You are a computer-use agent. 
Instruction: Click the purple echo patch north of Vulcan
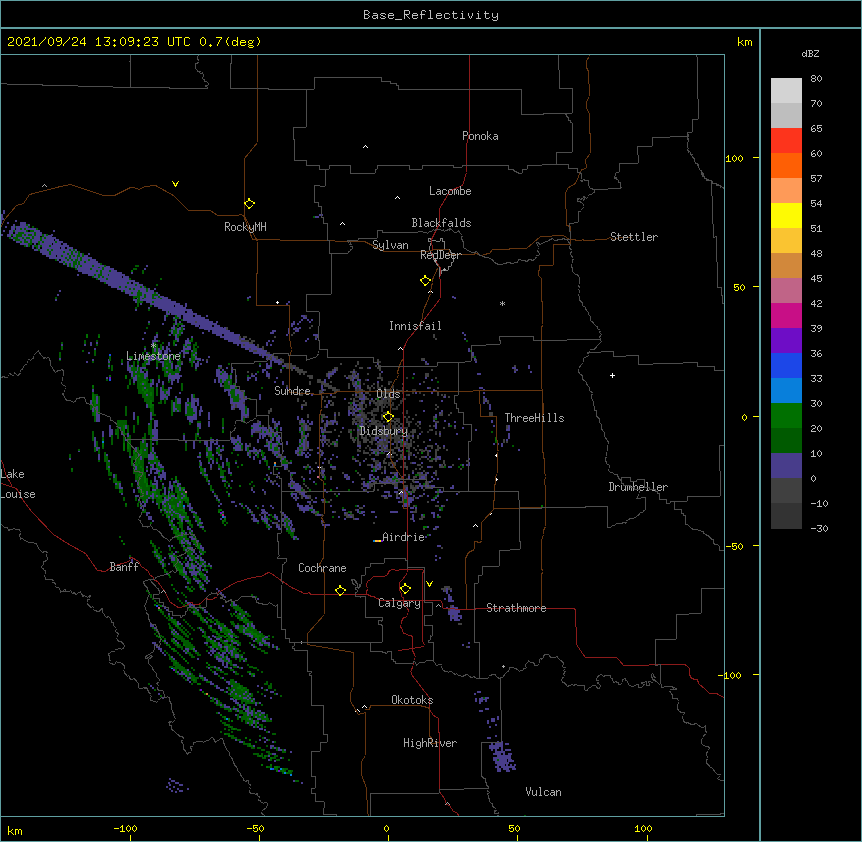[x=501, y=756]
